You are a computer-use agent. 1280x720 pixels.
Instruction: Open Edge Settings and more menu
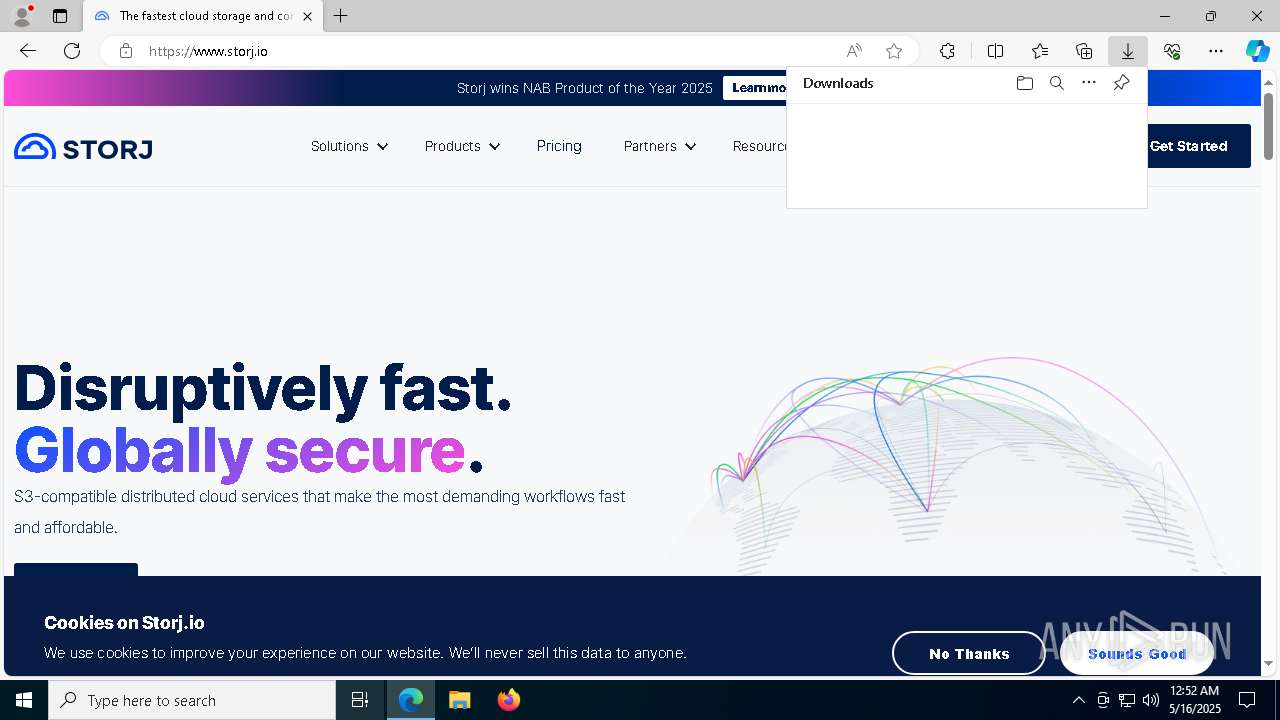pyautogui.click(x=1216, y=51)
